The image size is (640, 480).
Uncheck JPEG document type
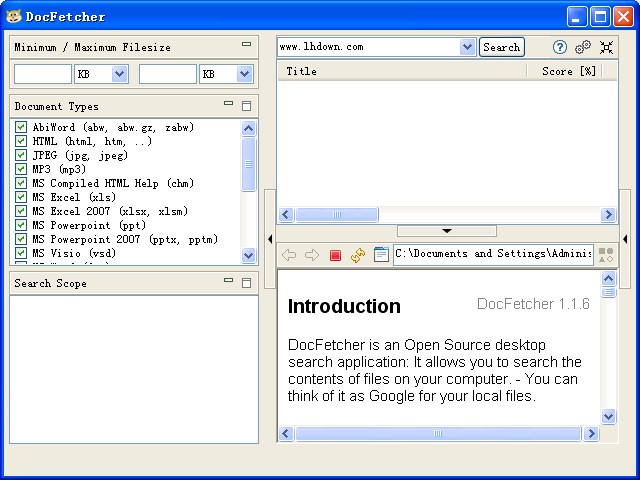coord(21,155)
